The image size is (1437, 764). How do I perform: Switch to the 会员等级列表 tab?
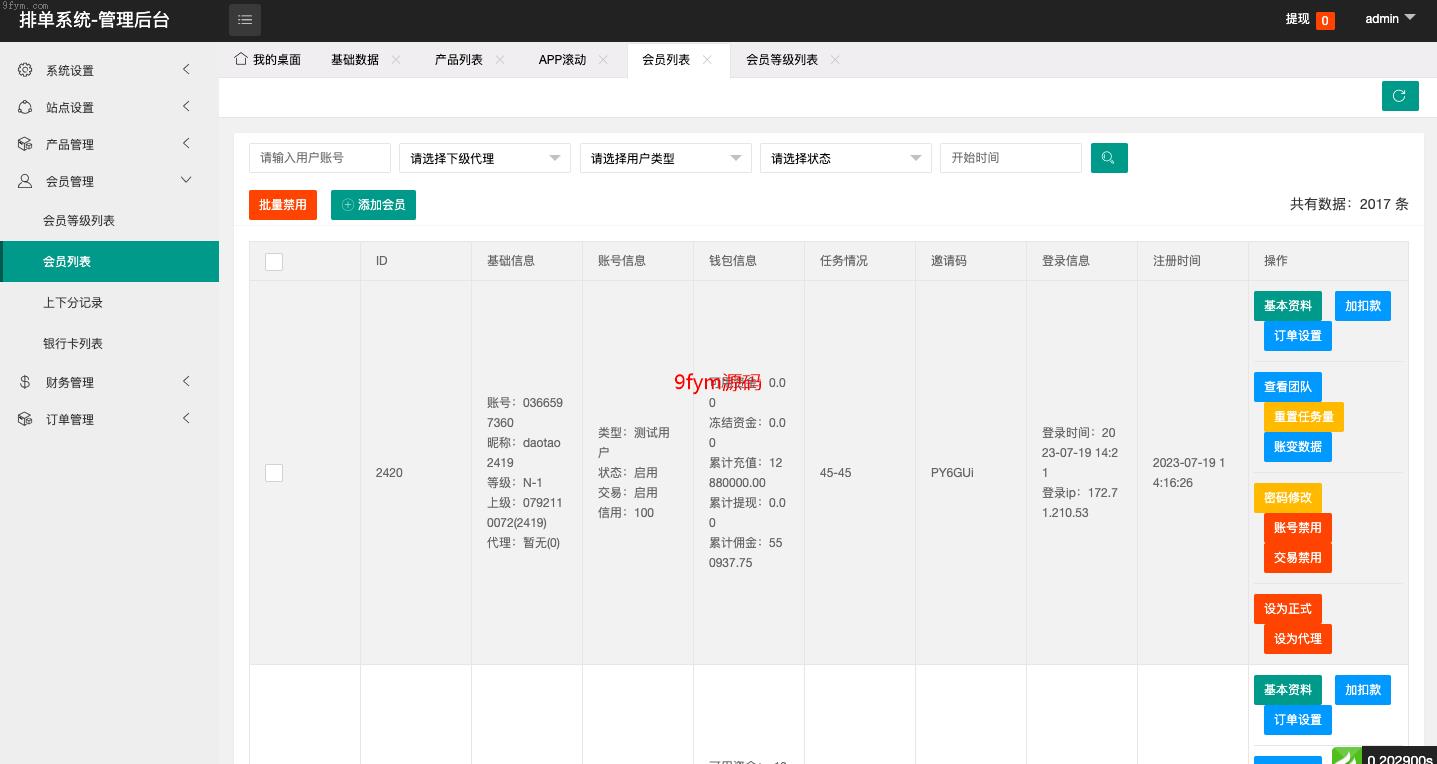781,60
